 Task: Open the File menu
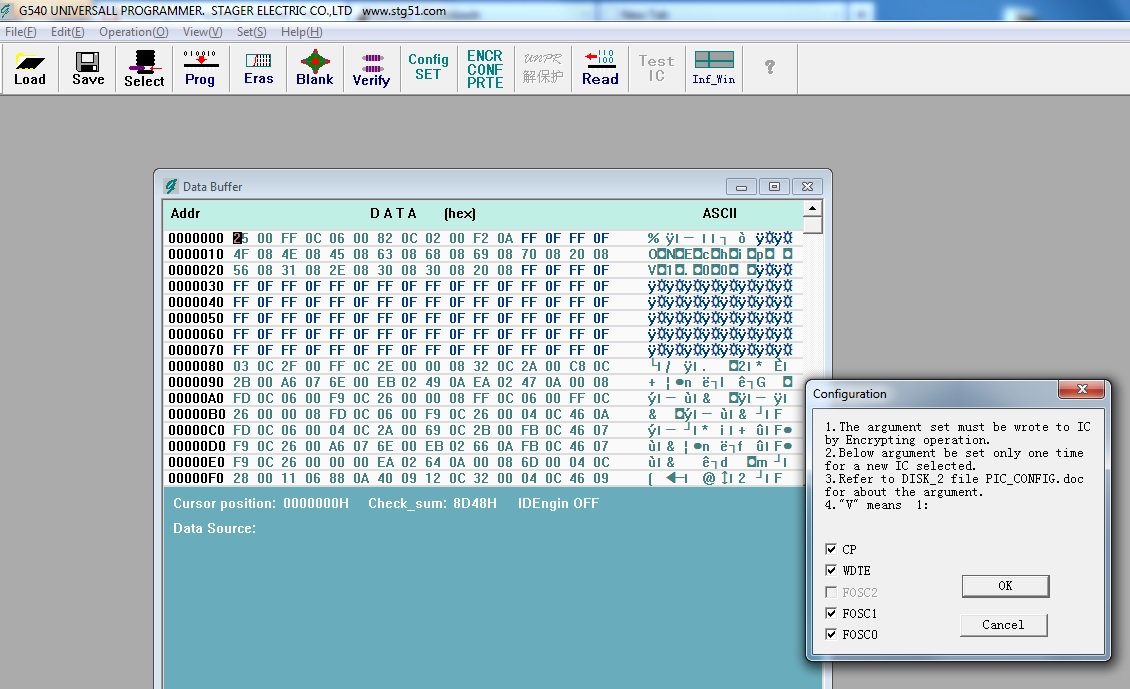(x=21, y=32)
